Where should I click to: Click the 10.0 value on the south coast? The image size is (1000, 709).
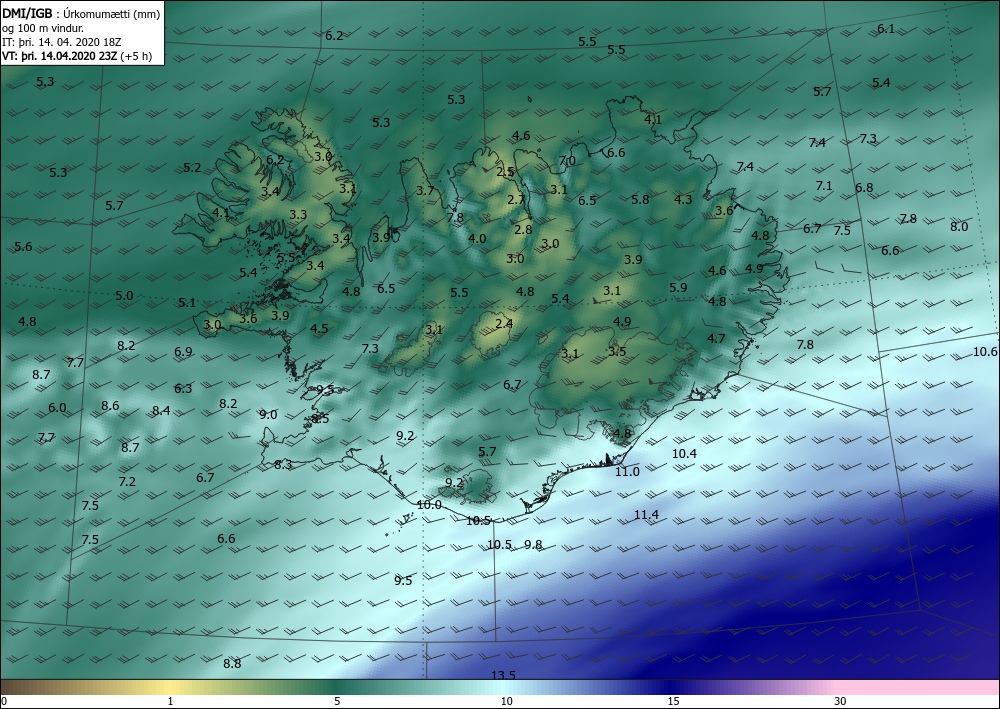click(429, 505)
